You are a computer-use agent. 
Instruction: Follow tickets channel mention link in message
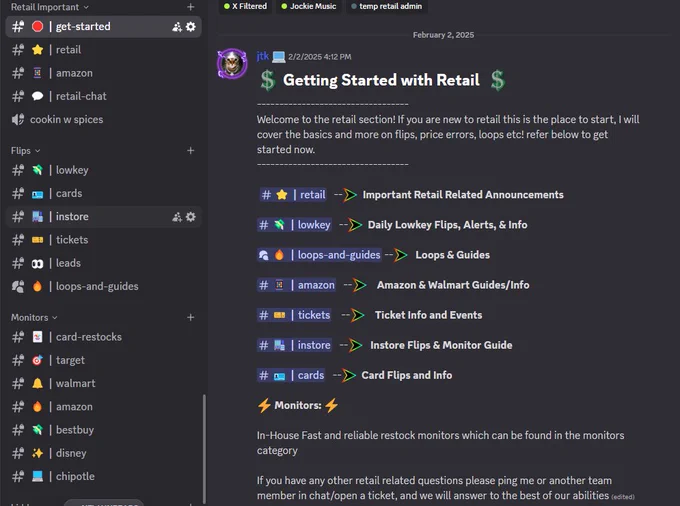click(x=294, y=315)
